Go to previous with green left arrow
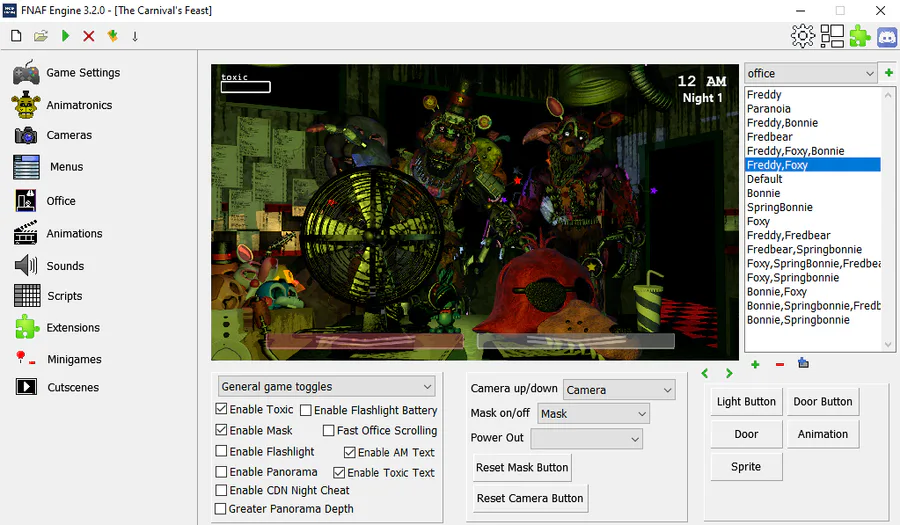This screenshot has width=900, height=525. 705,374
